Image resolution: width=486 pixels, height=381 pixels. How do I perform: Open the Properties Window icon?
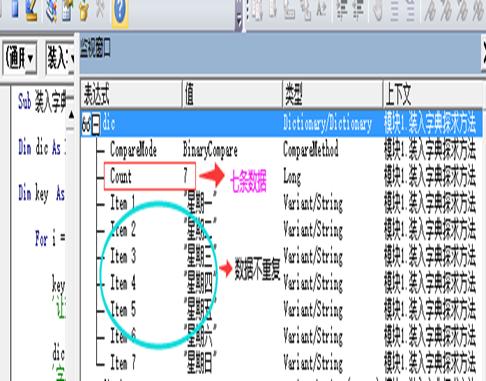68,10
